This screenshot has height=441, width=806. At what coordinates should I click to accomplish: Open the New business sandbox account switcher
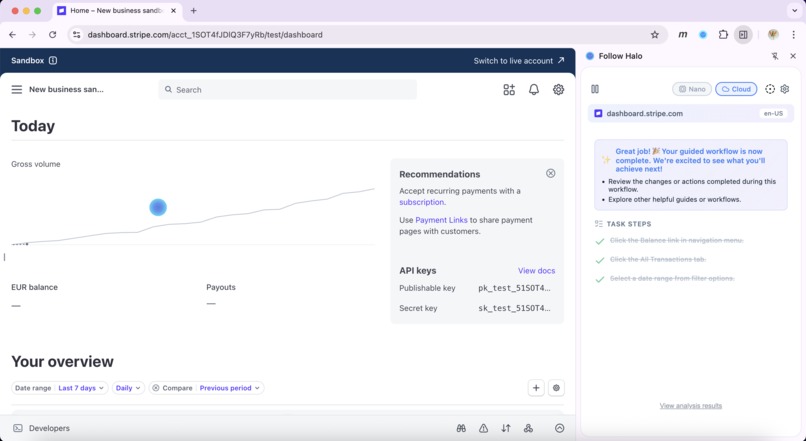66,89
